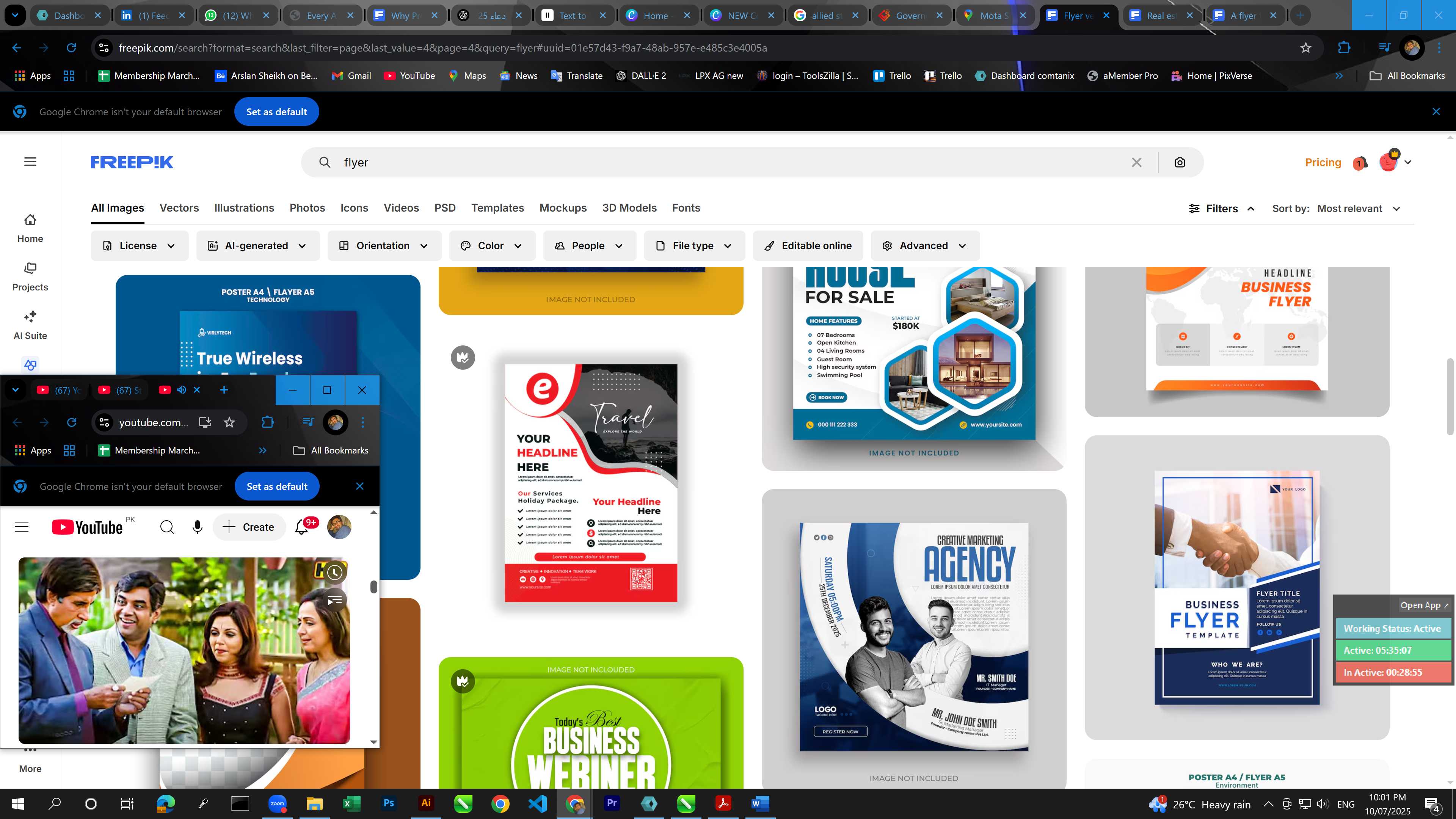The width and height of the screenshot is (1456, 819).
Task: Click Watch later clock on video thumbnail
Action: point(334,573)
